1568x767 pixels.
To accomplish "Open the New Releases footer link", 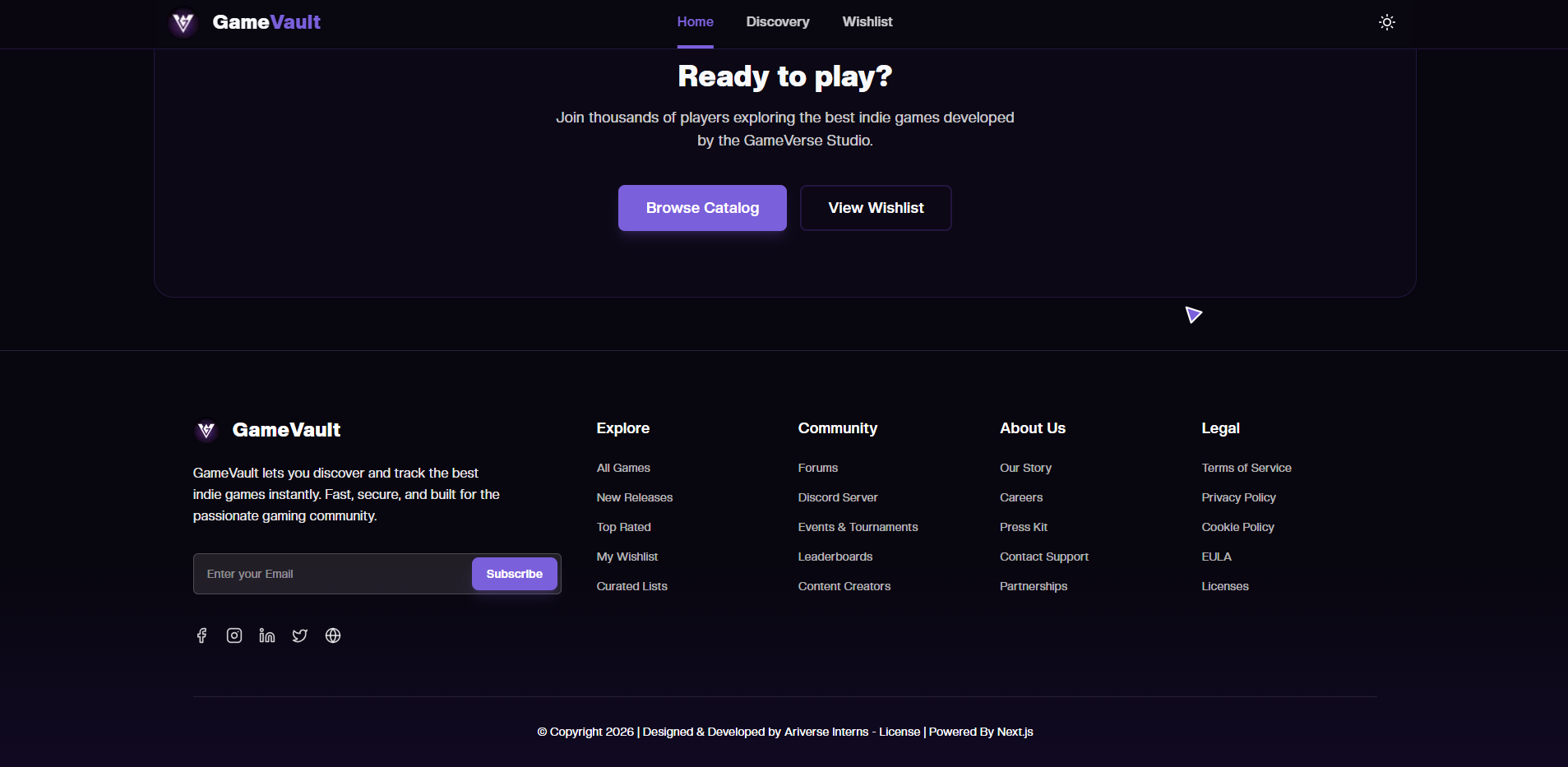I will (x=635, y=497).
